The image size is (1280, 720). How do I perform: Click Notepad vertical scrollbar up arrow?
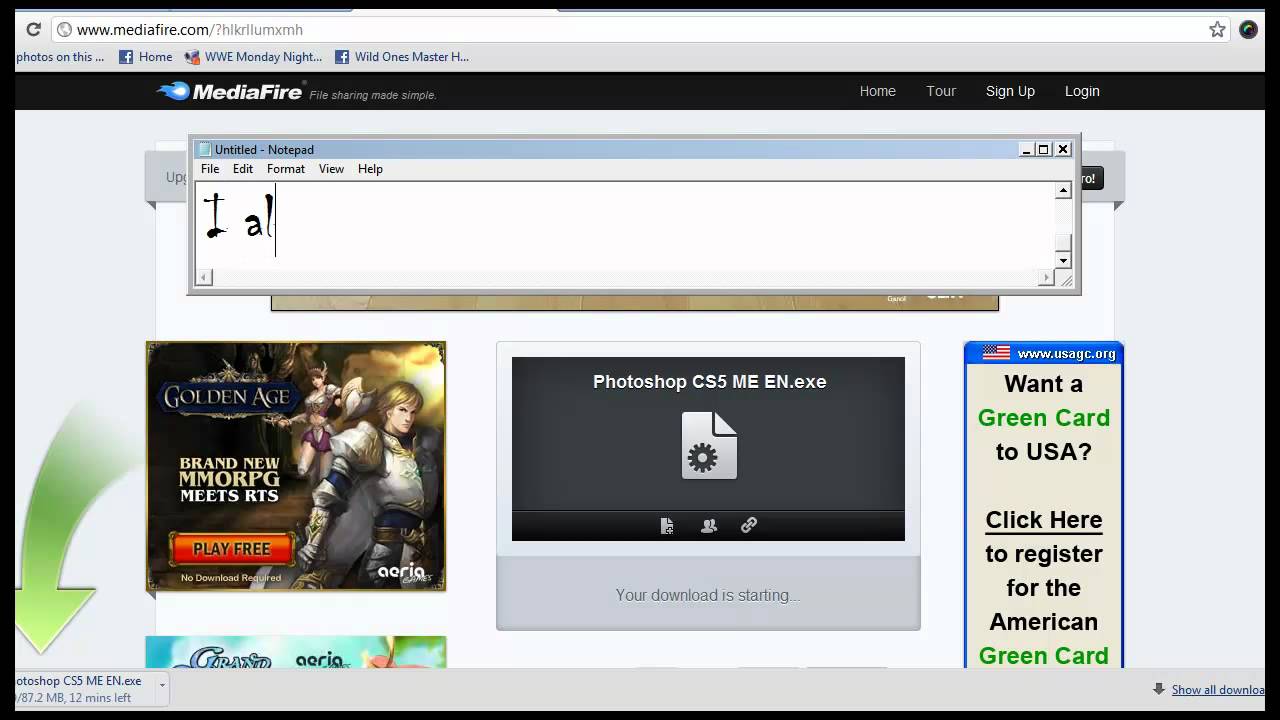(x=1063, y=190)
